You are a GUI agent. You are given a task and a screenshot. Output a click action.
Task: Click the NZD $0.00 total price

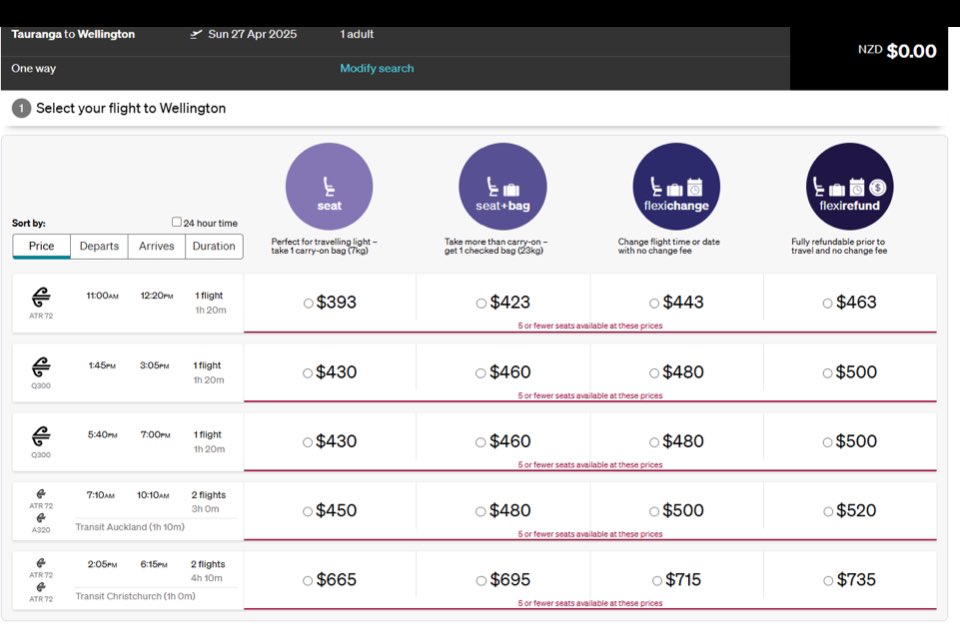tap(897, 51)
